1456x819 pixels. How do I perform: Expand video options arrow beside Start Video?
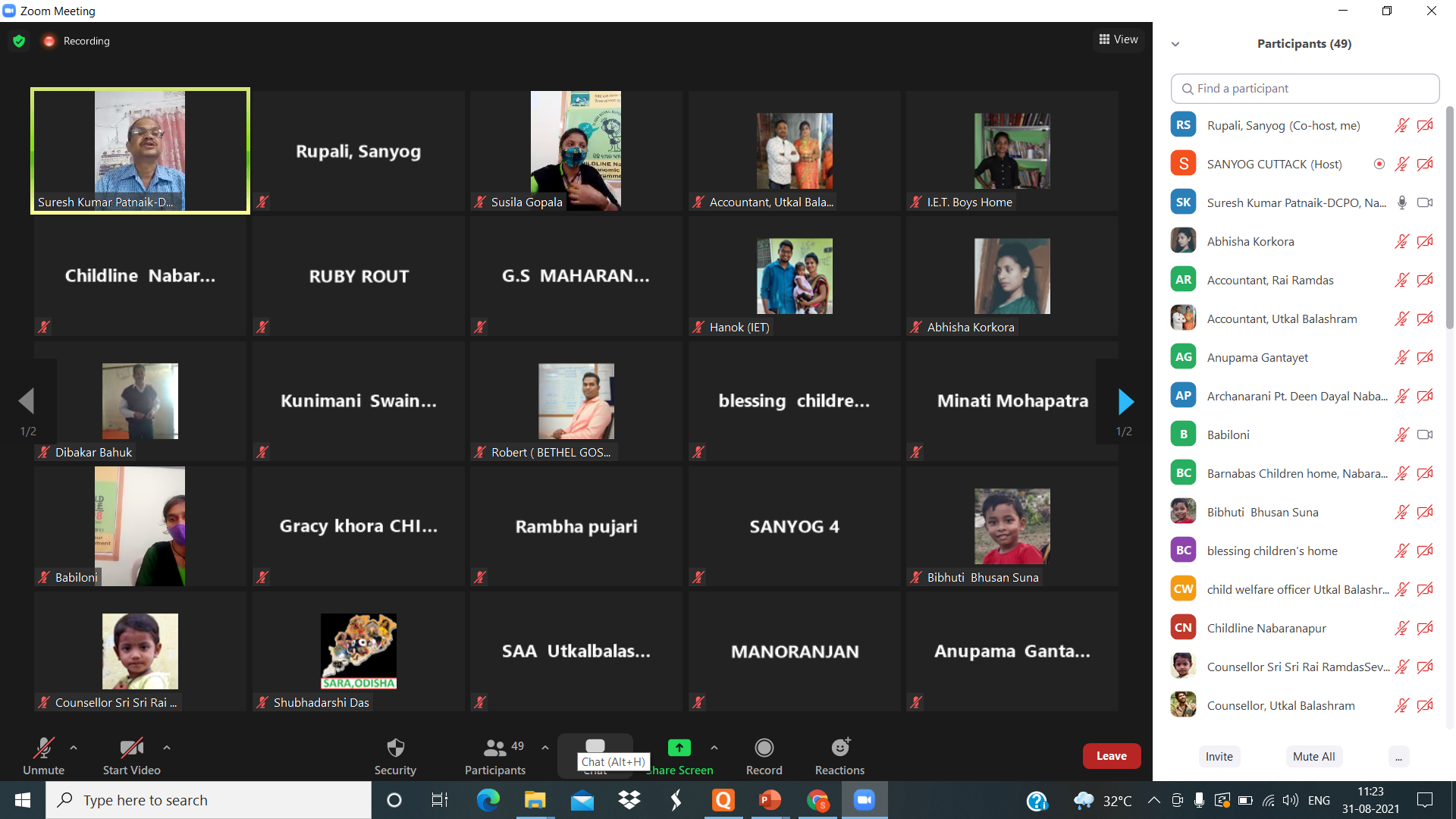coord(167,748)
